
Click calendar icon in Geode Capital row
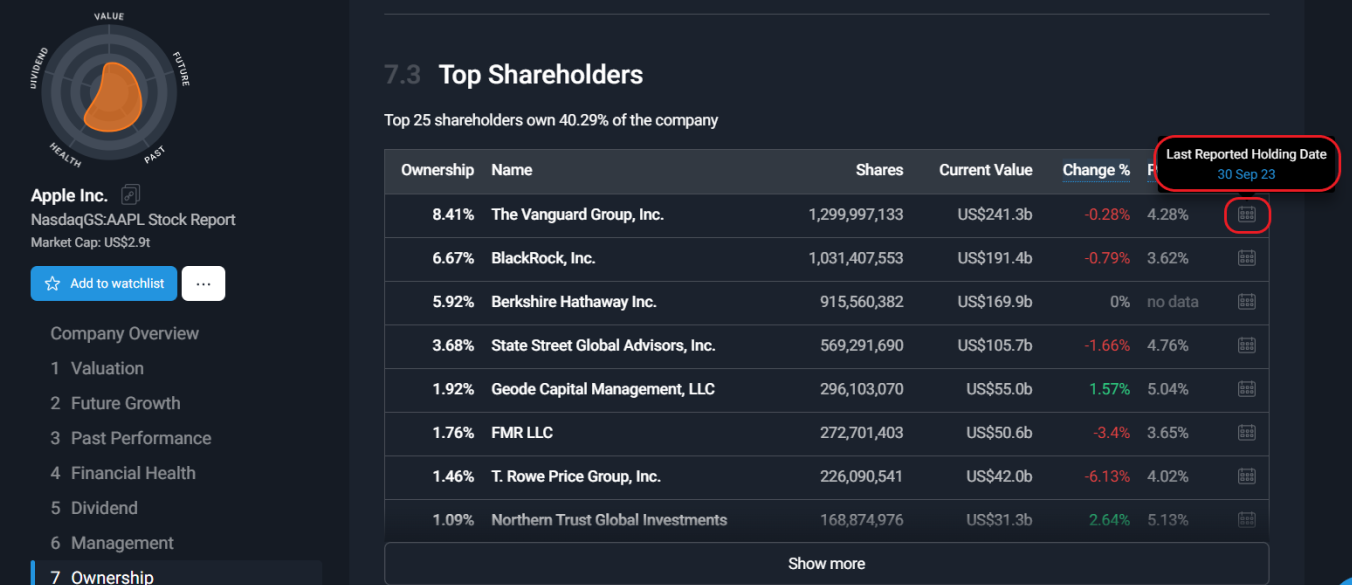tap(1246, 389)
